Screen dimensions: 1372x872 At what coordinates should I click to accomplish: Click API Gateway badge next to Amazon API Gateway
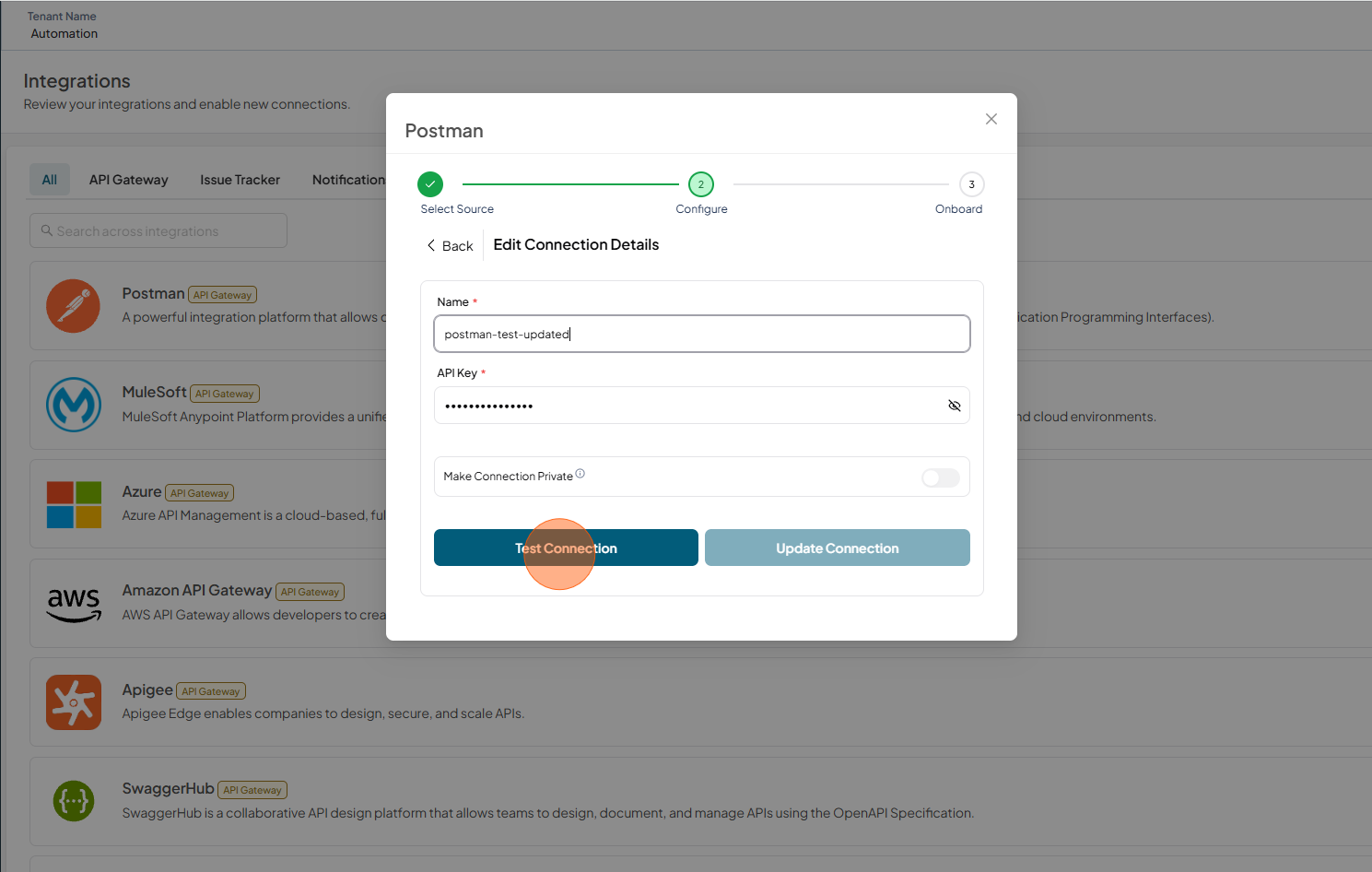311,592
